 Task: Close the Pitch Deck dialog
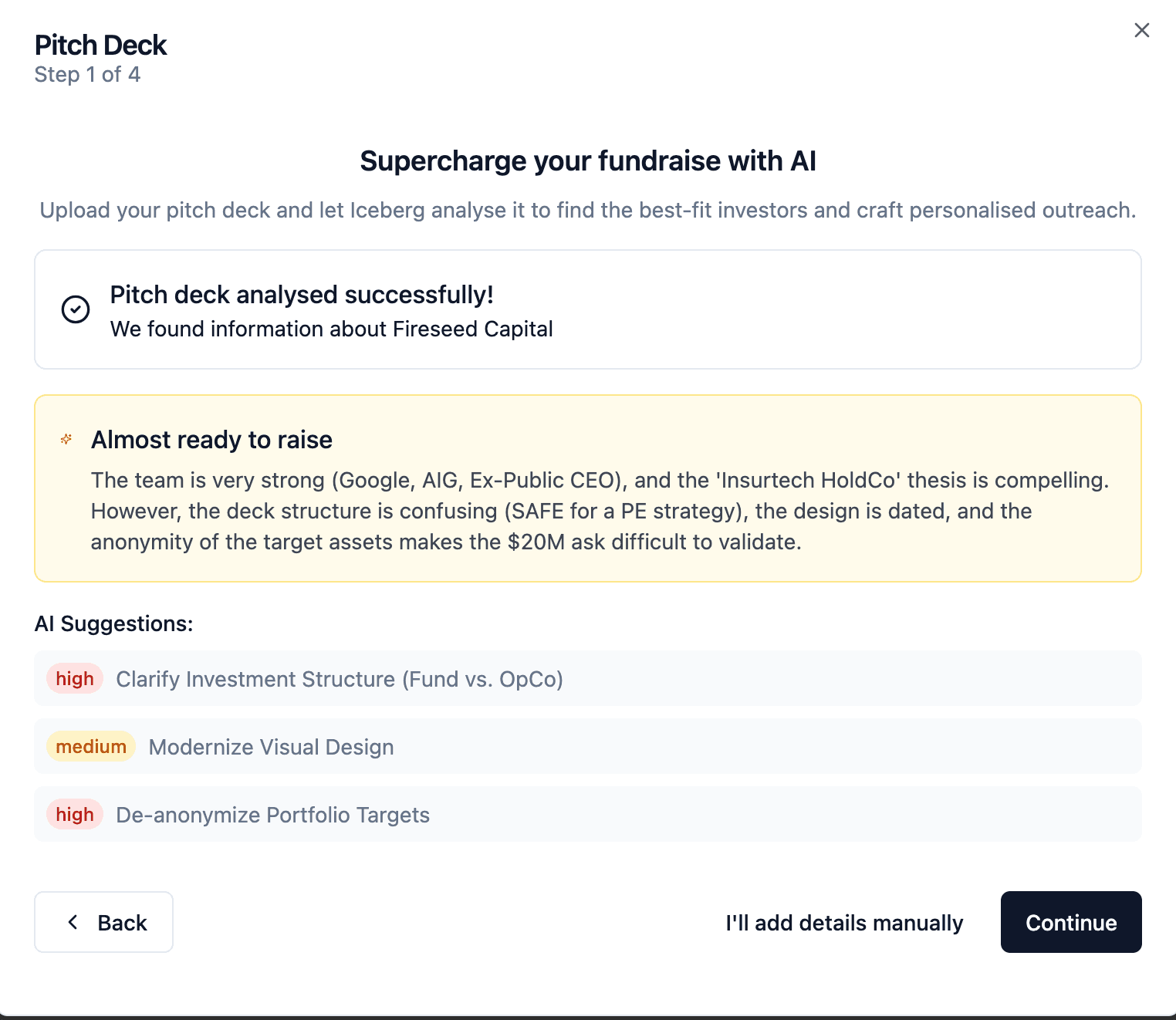click(1141, 30)
